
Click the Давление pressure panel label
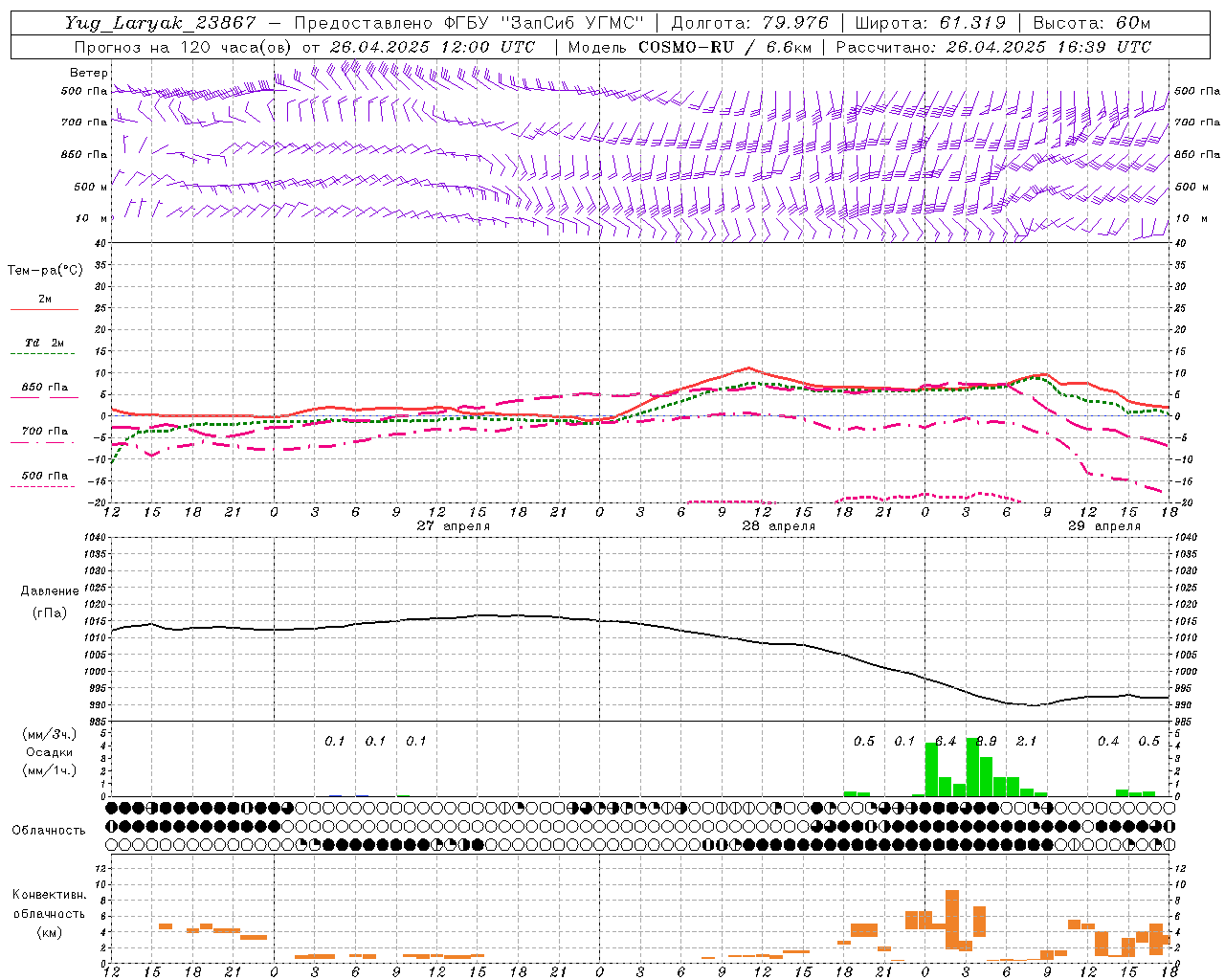point(50,591)
